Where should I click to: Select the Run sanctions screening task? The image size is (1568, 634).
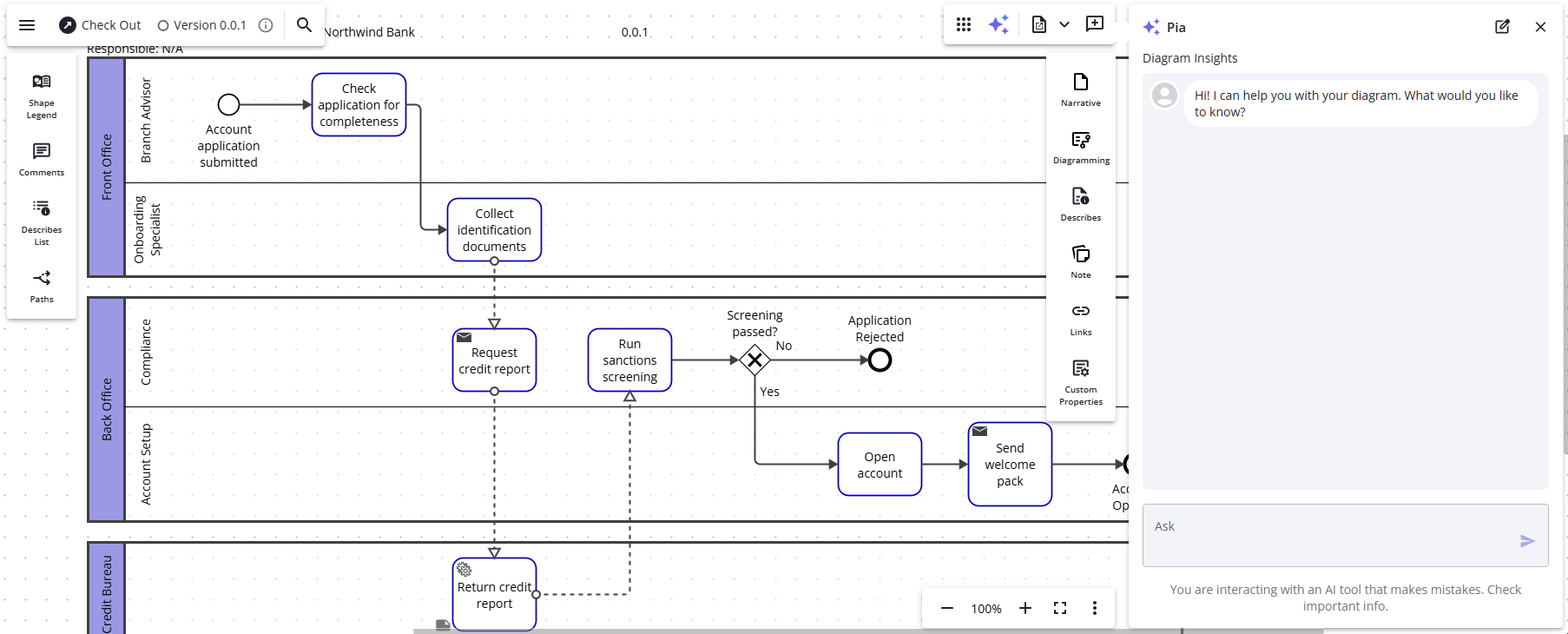tap(630, 360)
